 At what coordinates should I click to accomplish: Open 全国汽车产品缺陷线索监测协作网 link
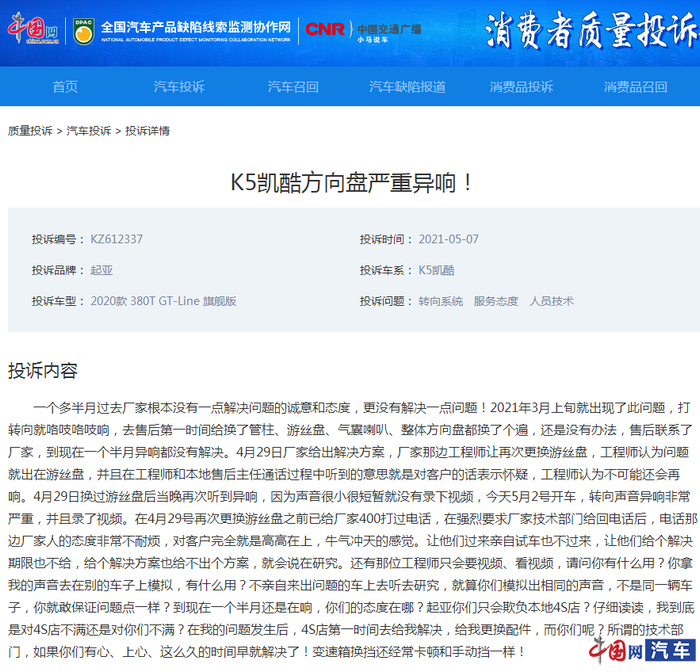(196, 30)
